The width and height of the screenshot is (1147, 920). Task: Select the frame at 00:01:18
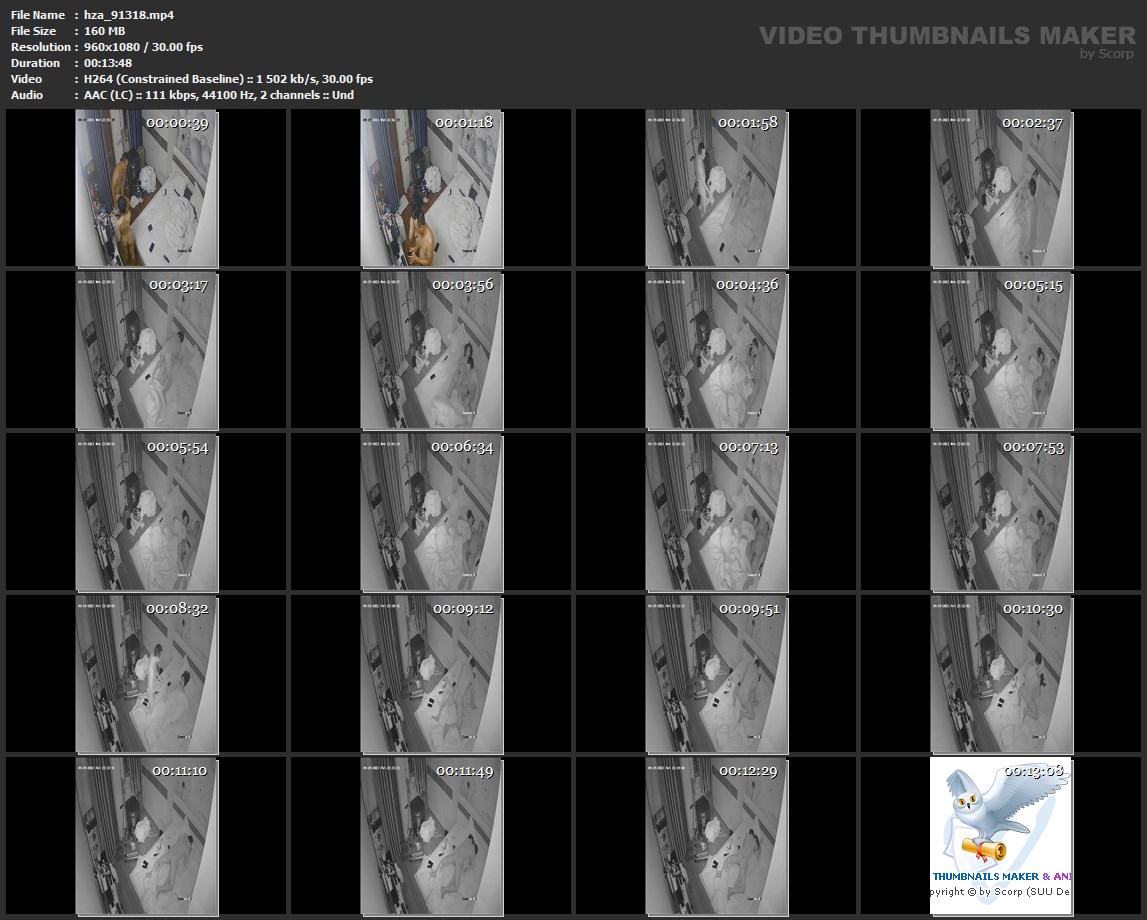click(x=431, y=188)
